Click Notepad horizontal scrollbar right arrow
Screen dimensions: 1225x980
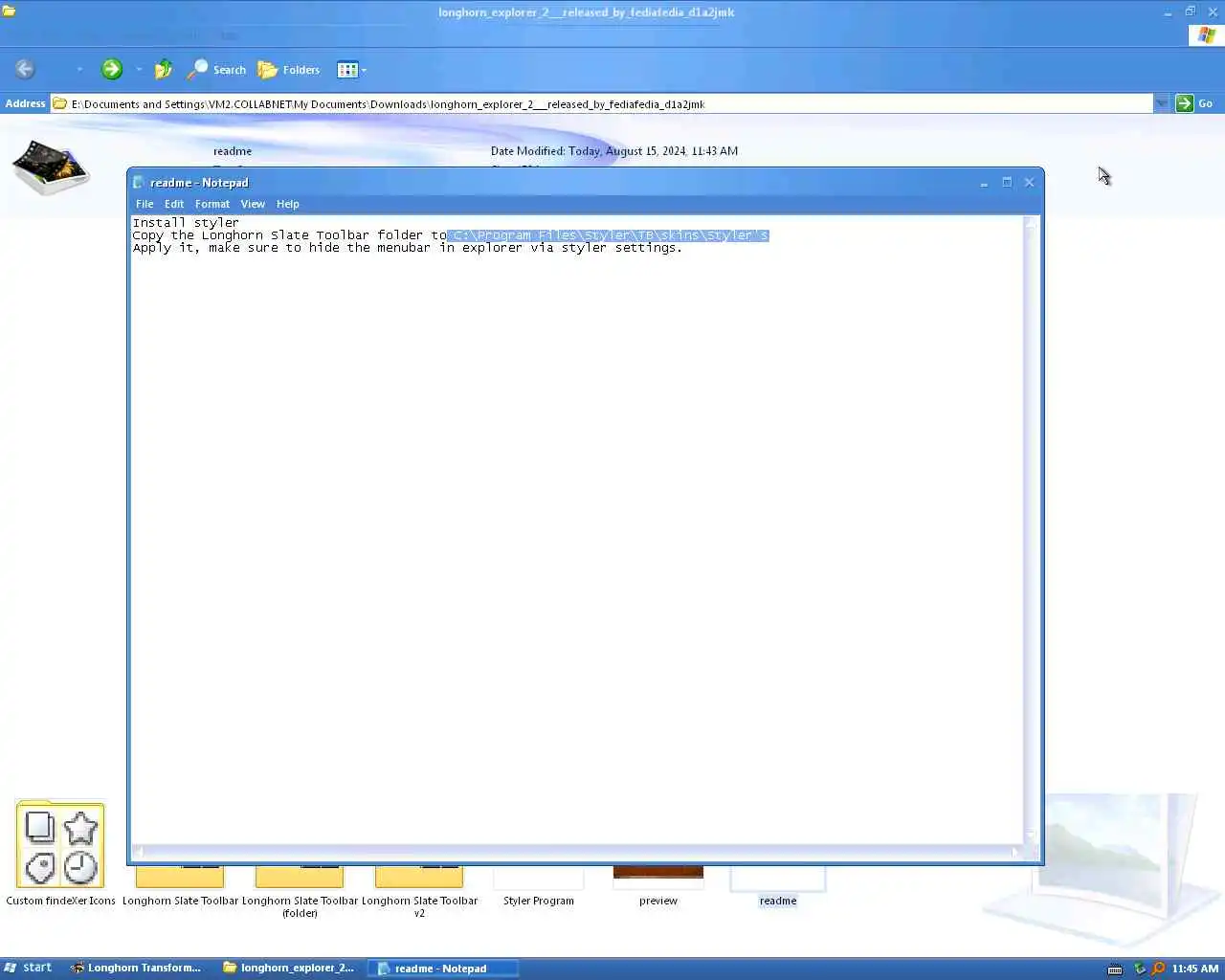(x=1016, y=851)
